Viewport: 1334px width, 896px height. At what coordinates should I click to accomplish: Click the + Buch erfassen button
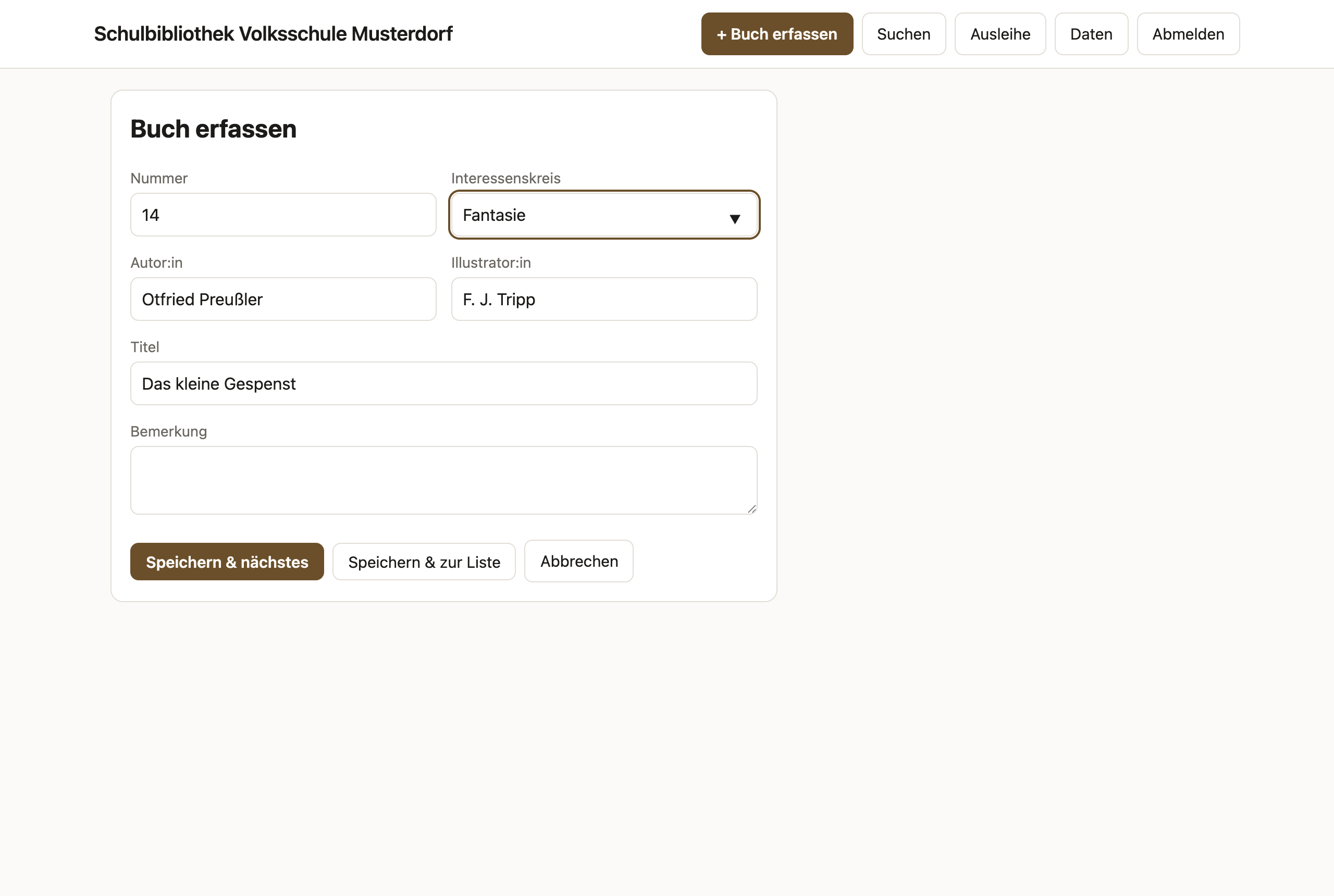[777, 34]
